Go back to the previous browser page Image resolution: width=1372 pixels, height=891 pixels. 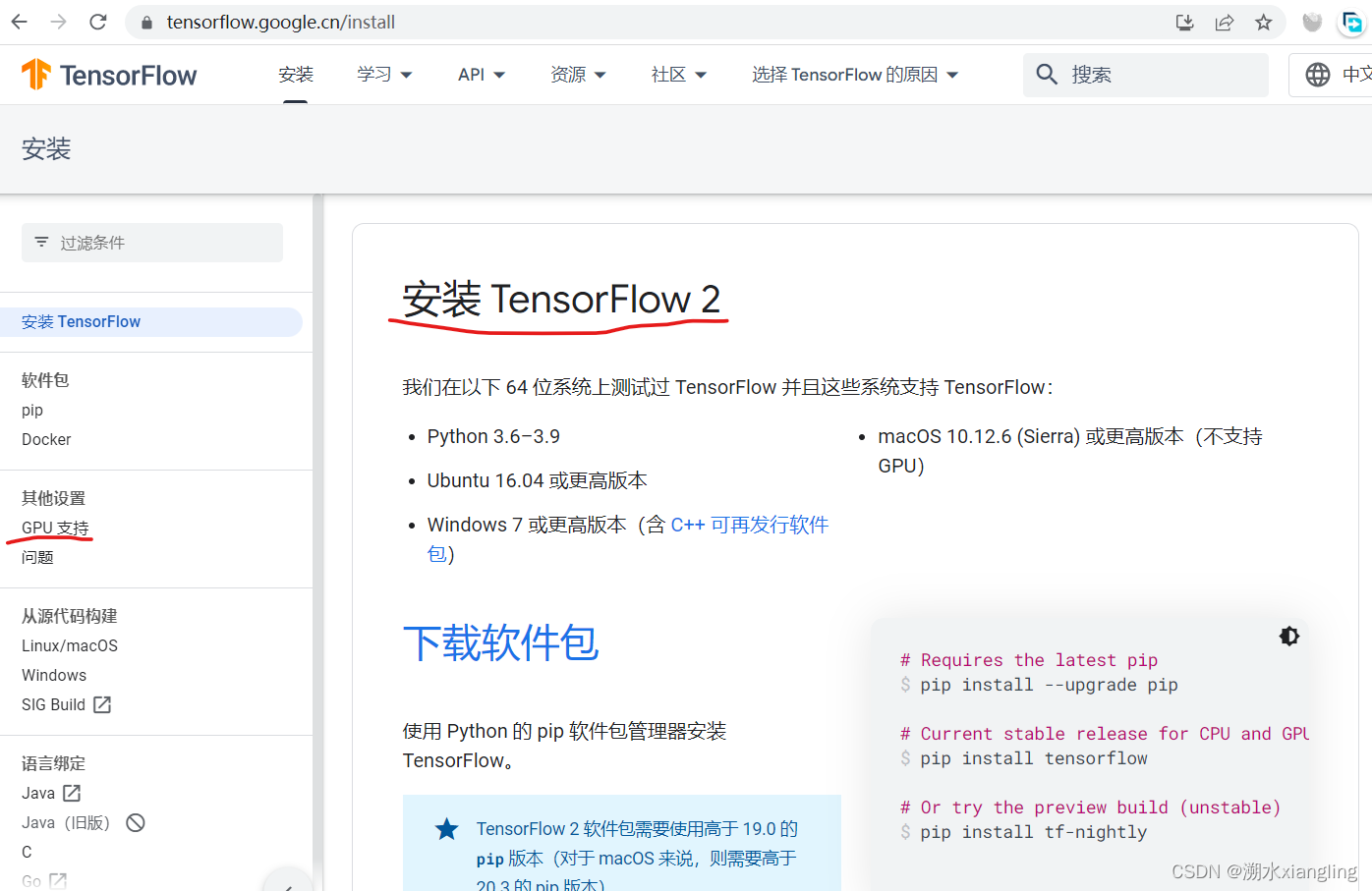pyautogui.click(x=19, y=22)
